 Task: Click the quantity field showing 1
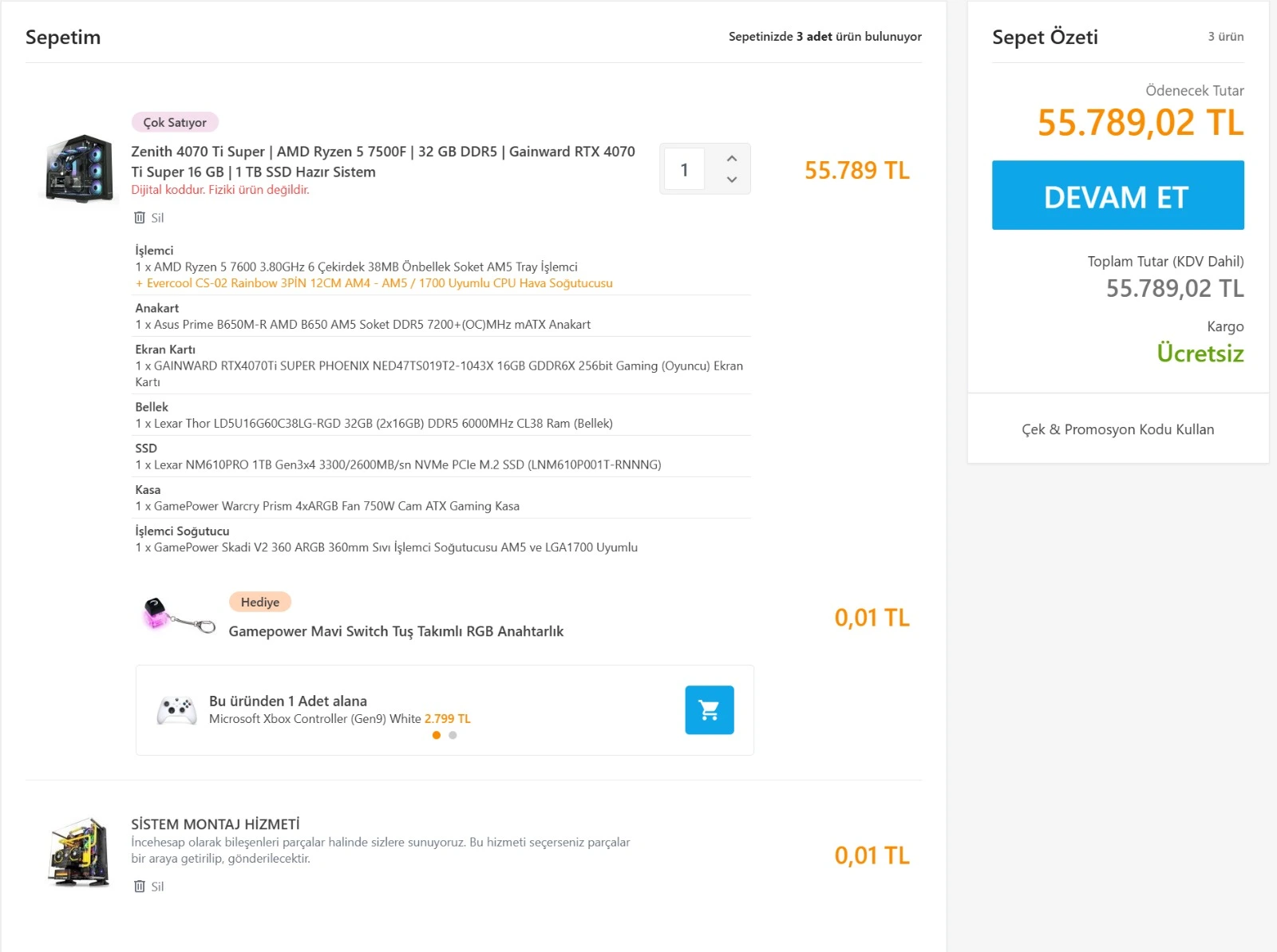pyautogui.click(x=684, y=169)
